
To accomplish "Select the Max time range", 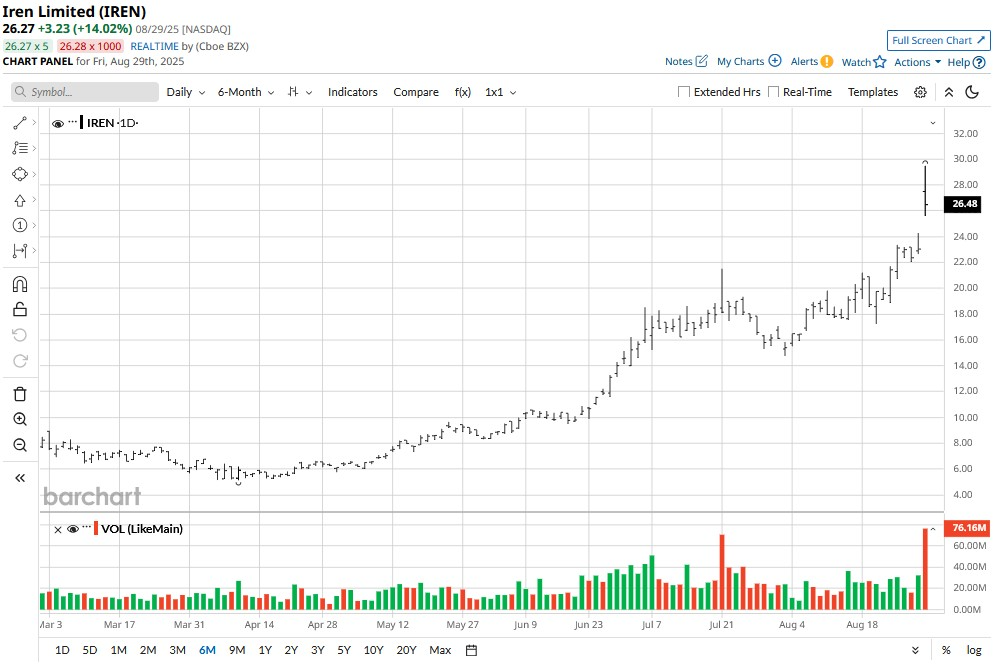I will (440, 650).
